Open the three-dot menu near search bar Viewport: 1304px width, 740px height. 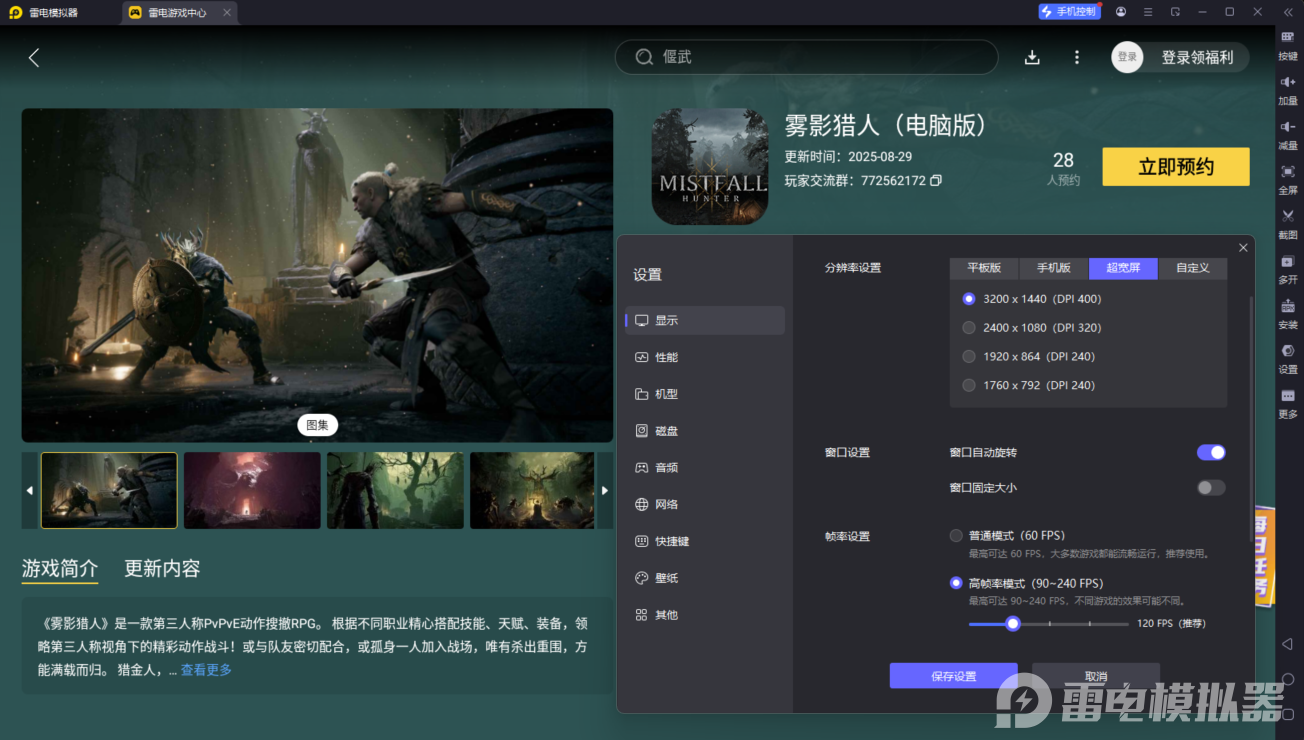(1077, 58)
